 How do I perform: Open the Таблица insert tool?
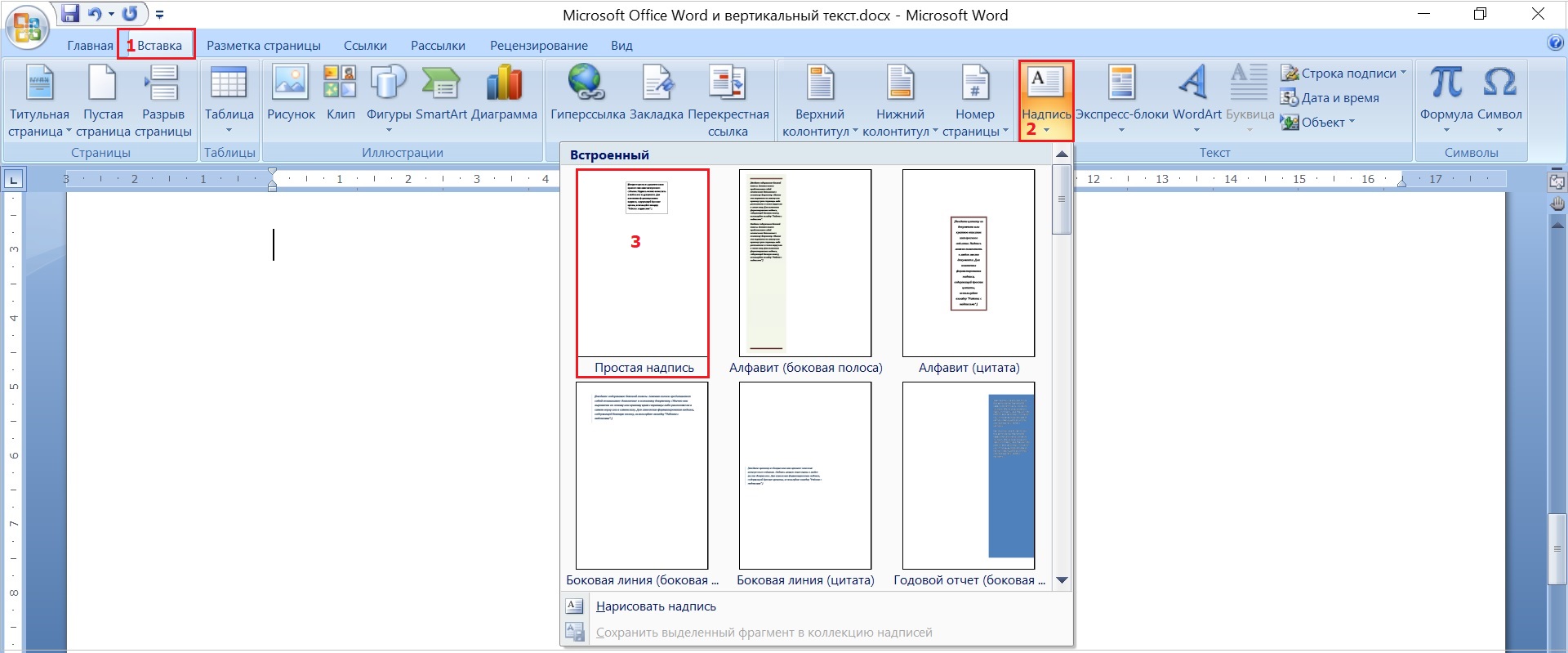(229, 100)
